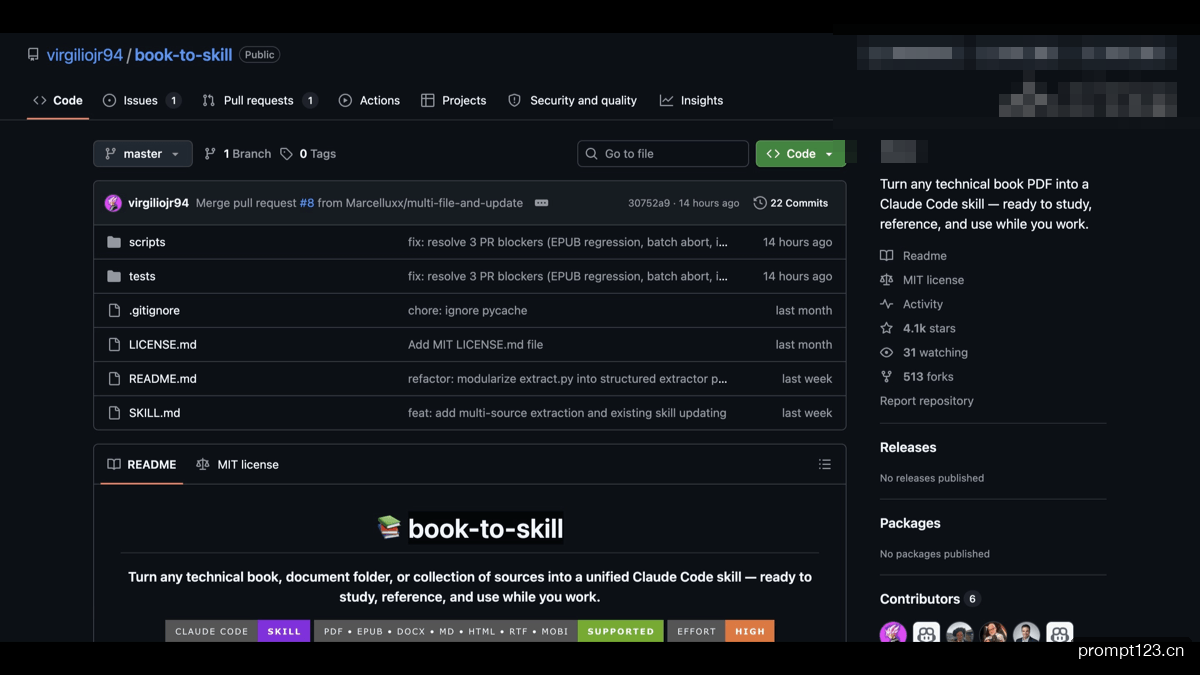1200x675 pixels.
Task: Open the Issues tab
Action: pos(141,100)
